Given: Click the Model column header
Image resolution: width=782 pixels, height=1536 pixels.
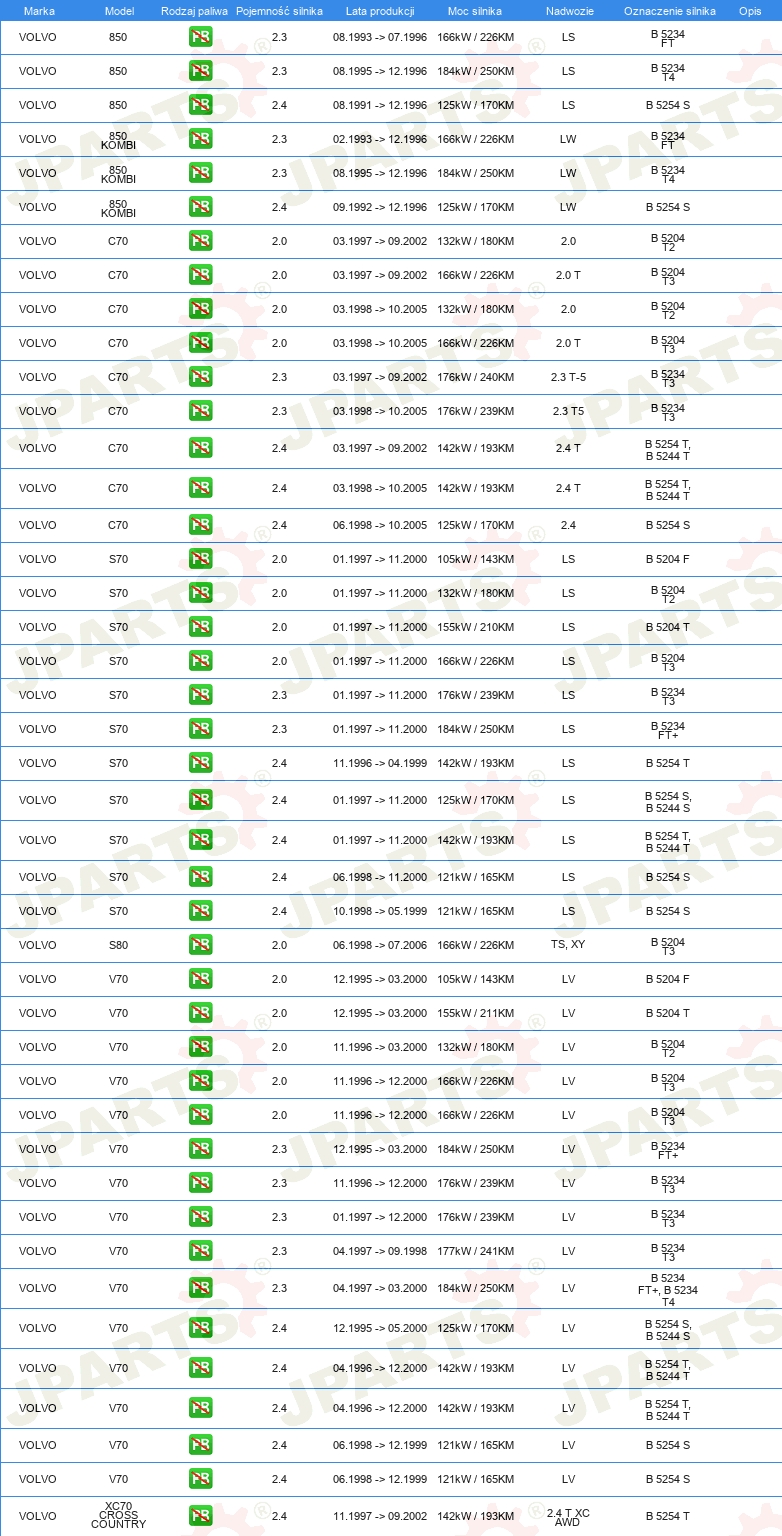Looking at the screenshot, I should [119, 11].
